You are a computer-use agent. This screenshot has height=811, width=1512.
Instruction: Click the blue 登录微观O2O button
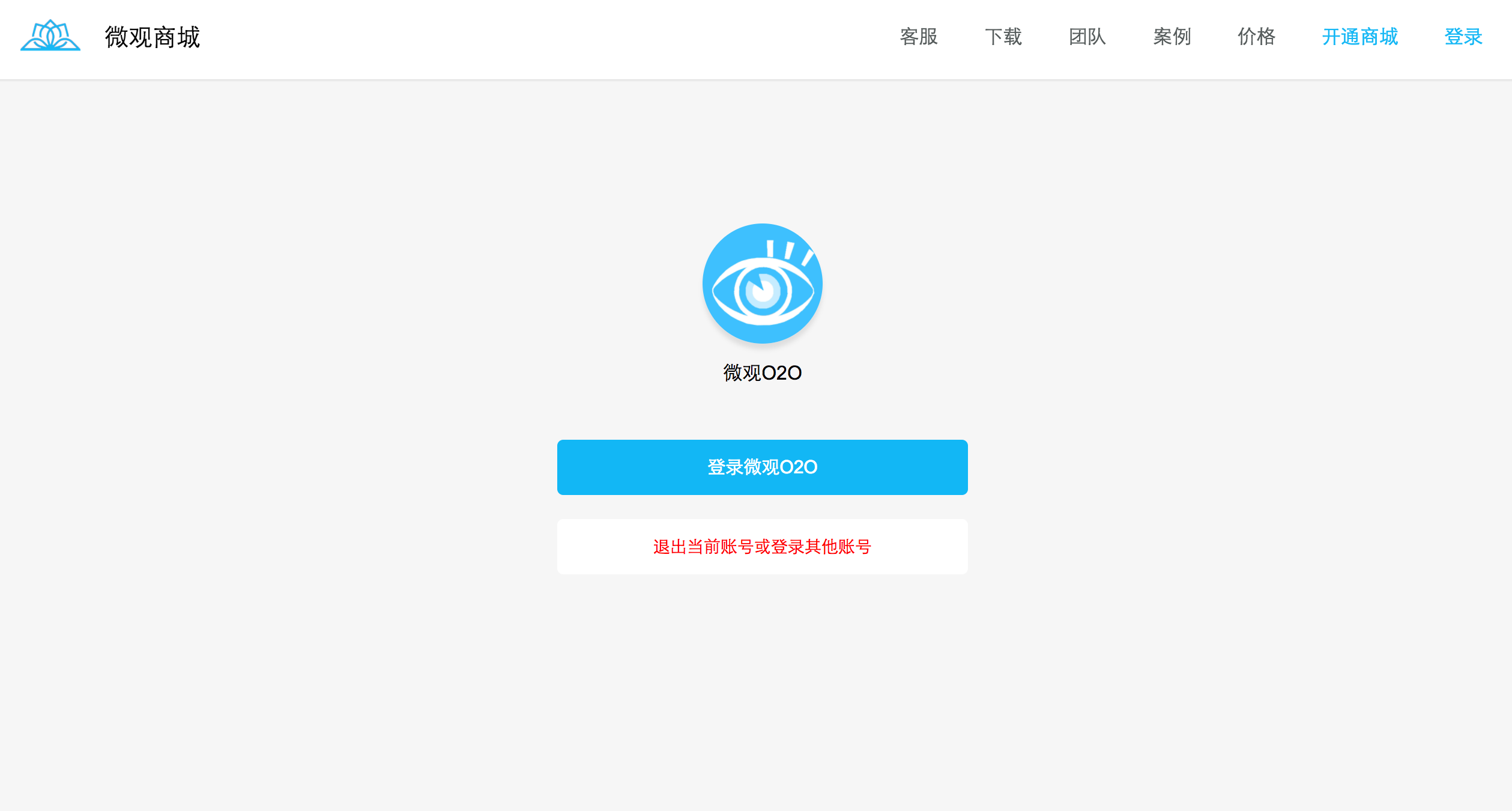click(x=762, y=467)
